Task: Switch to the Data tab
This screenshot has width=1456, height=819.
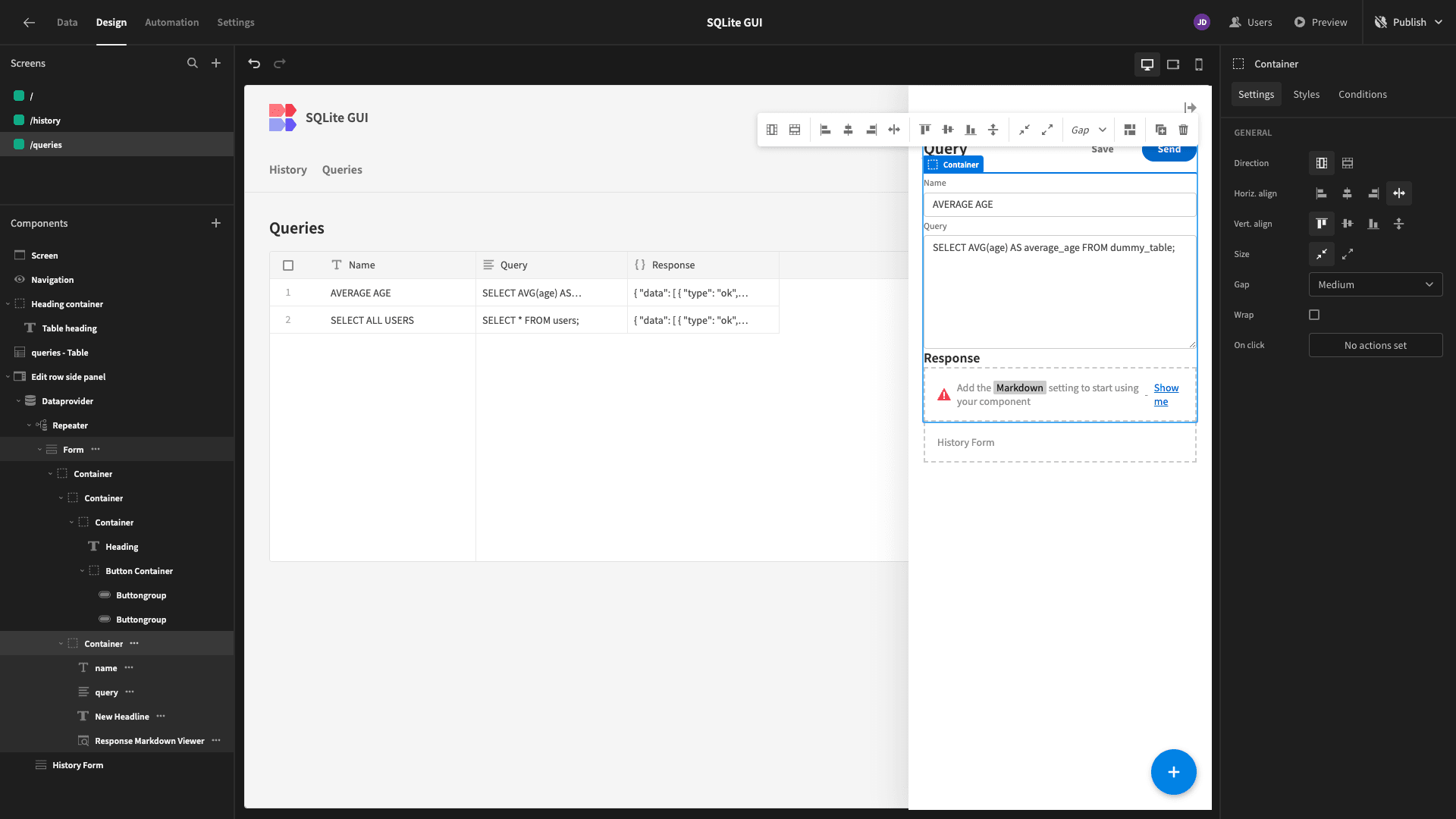Action: click(67, 23)
